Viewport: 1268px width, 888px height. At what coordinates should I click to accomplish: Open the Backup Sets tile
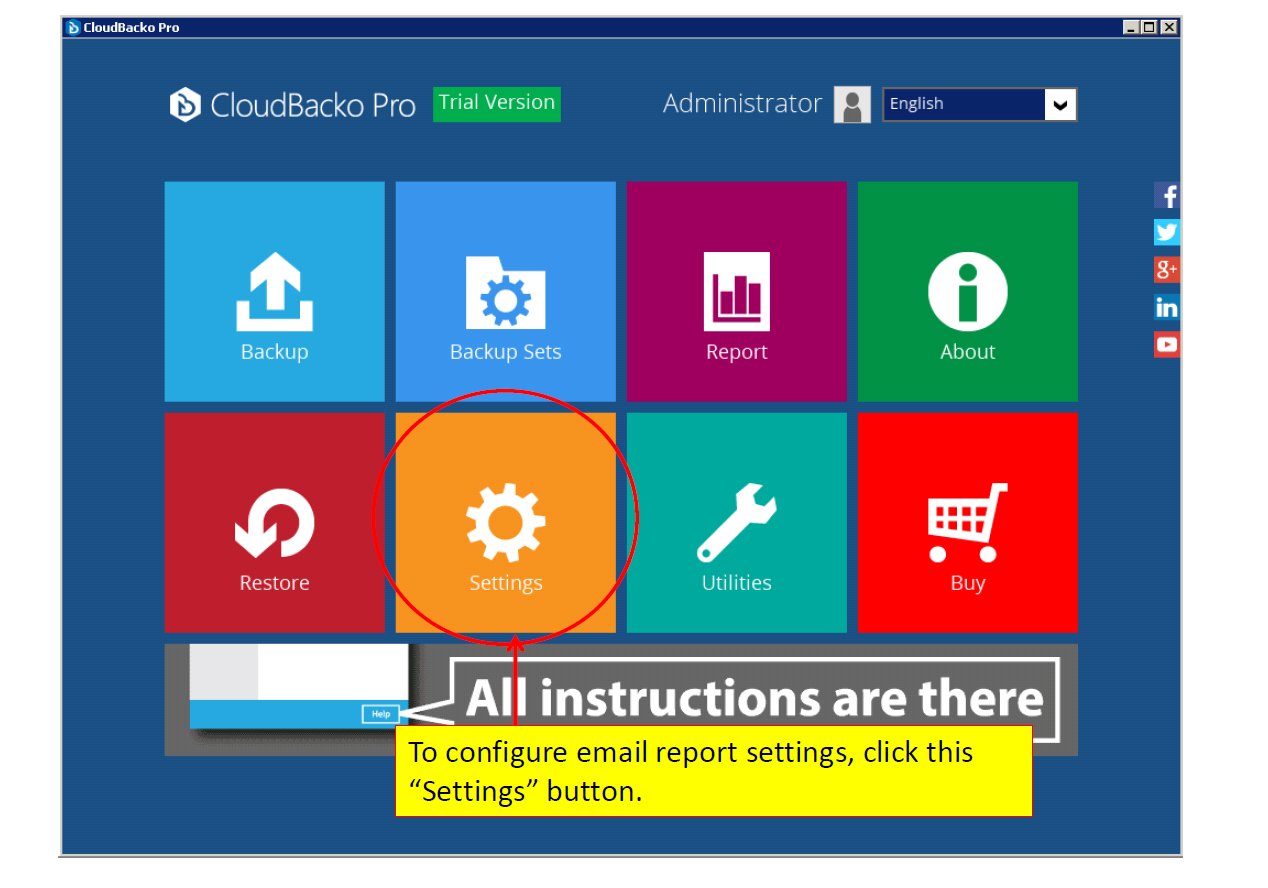[x=505, y=291]
